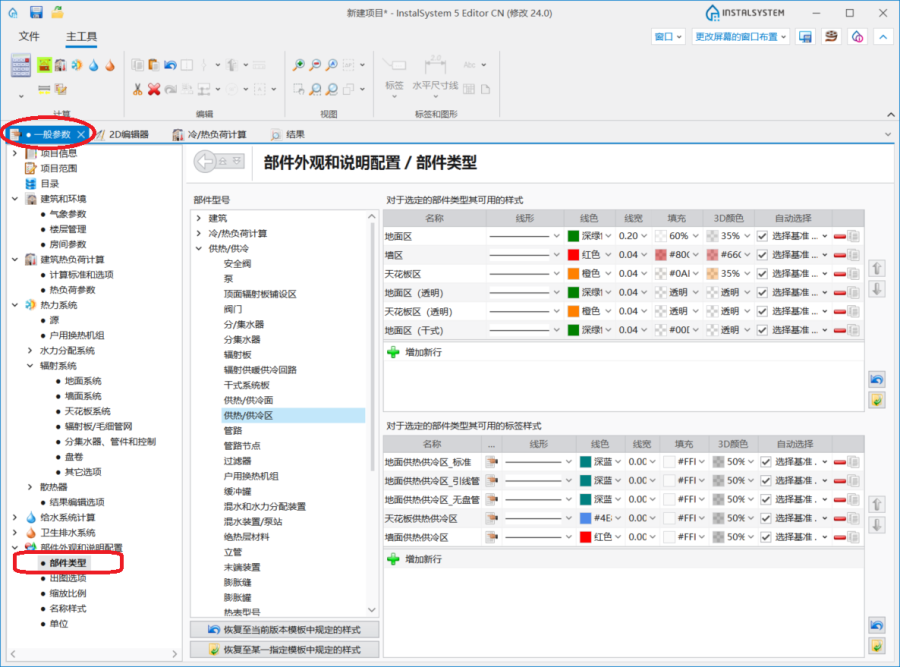Click the scissors cut icon
This screenshot has height=667, width=900.
[x=137, y=89]
